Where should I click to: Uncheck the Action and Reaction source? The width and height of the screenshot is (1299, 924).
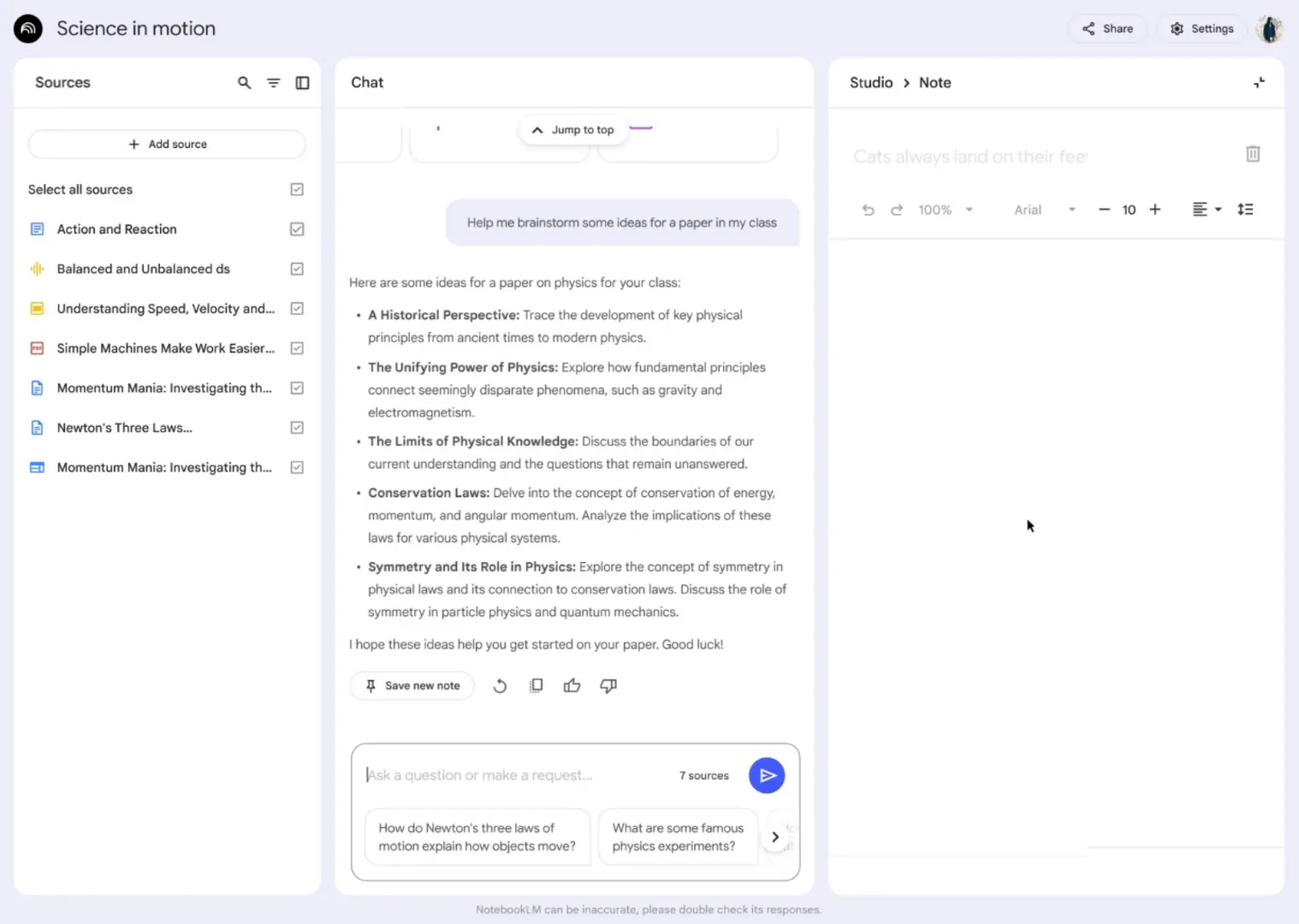coord(297,229)
